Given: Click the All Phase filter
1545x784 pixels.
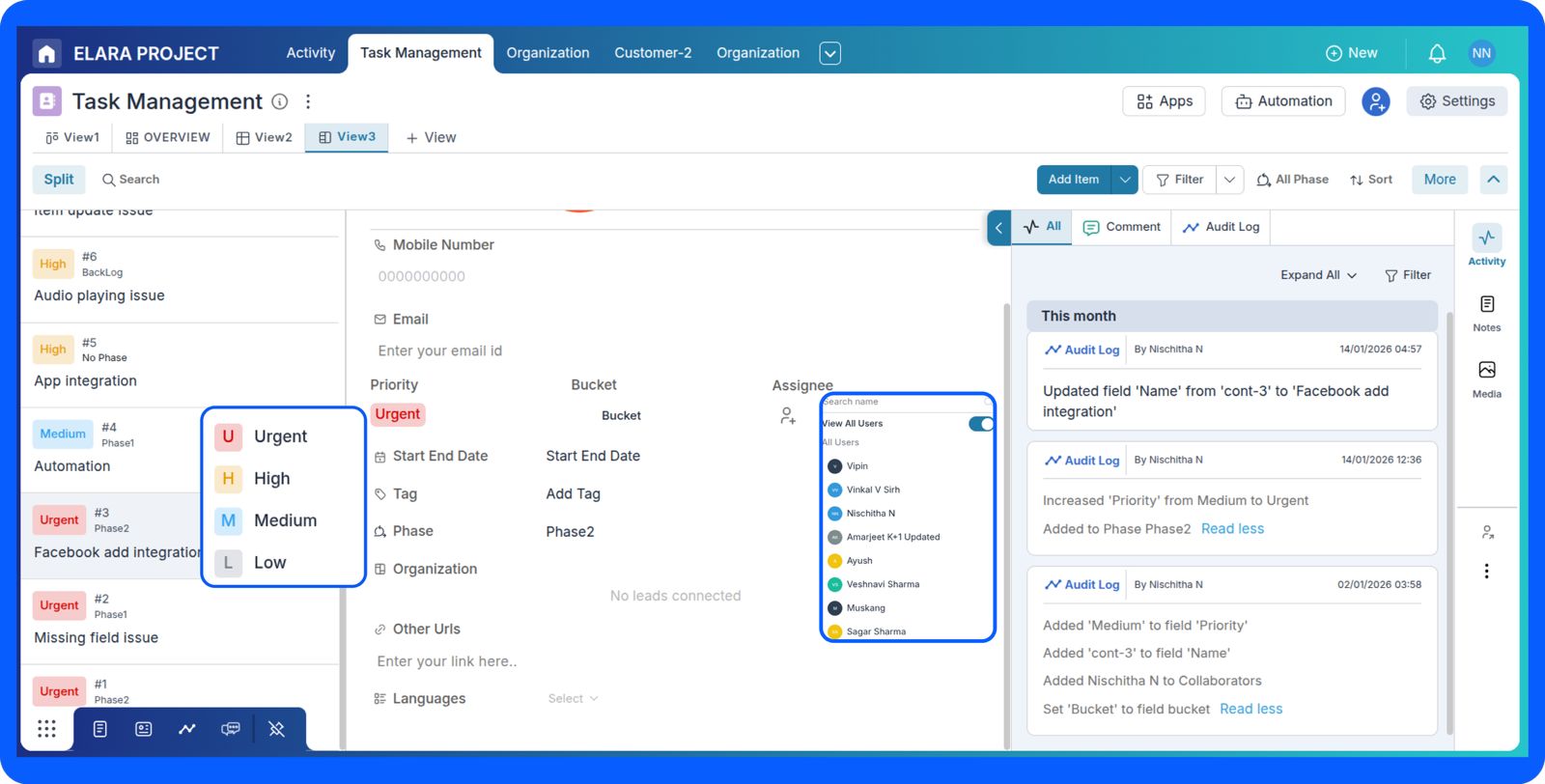Looking at the screenshot, I should 1292,180.
